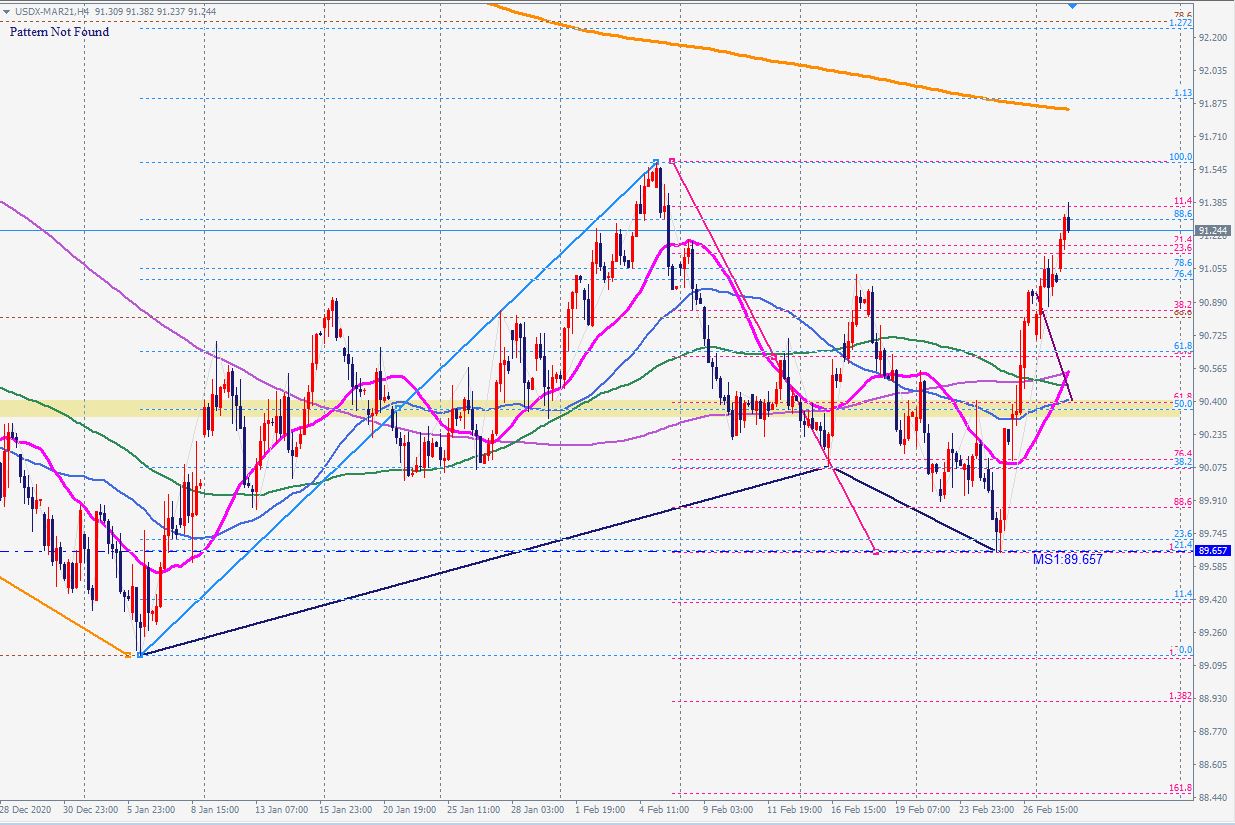Viewport: 1235px width, 825px height.
Task: Open the USDX-MAR21,H4 chart title dropdown arrow
Action: (x=7, y=10)
